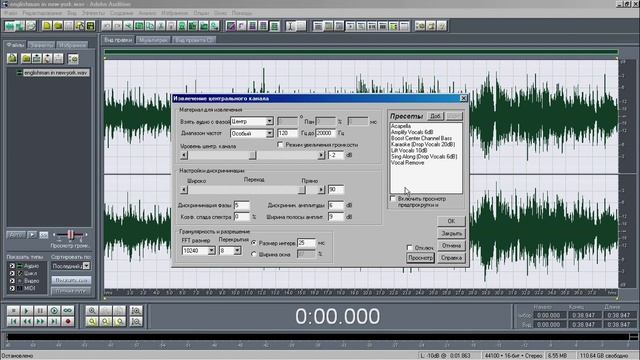Click Play to End circle button

coord(54,311)
